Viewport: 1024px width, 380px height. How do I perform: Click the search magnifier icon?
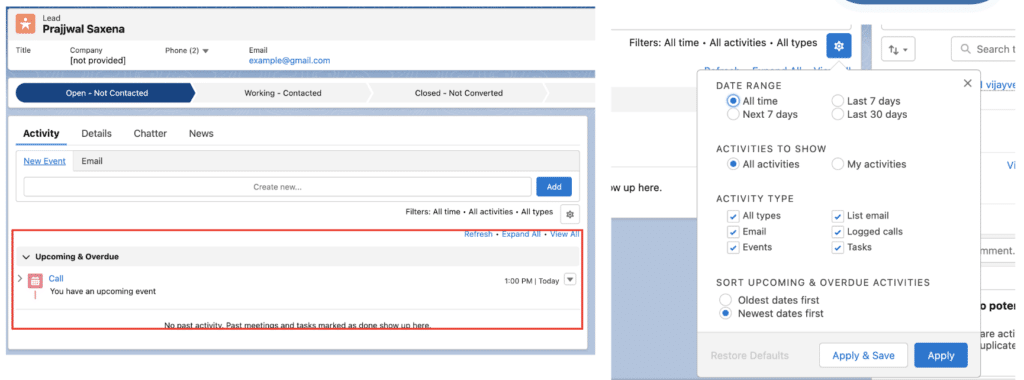click(965, 49)
